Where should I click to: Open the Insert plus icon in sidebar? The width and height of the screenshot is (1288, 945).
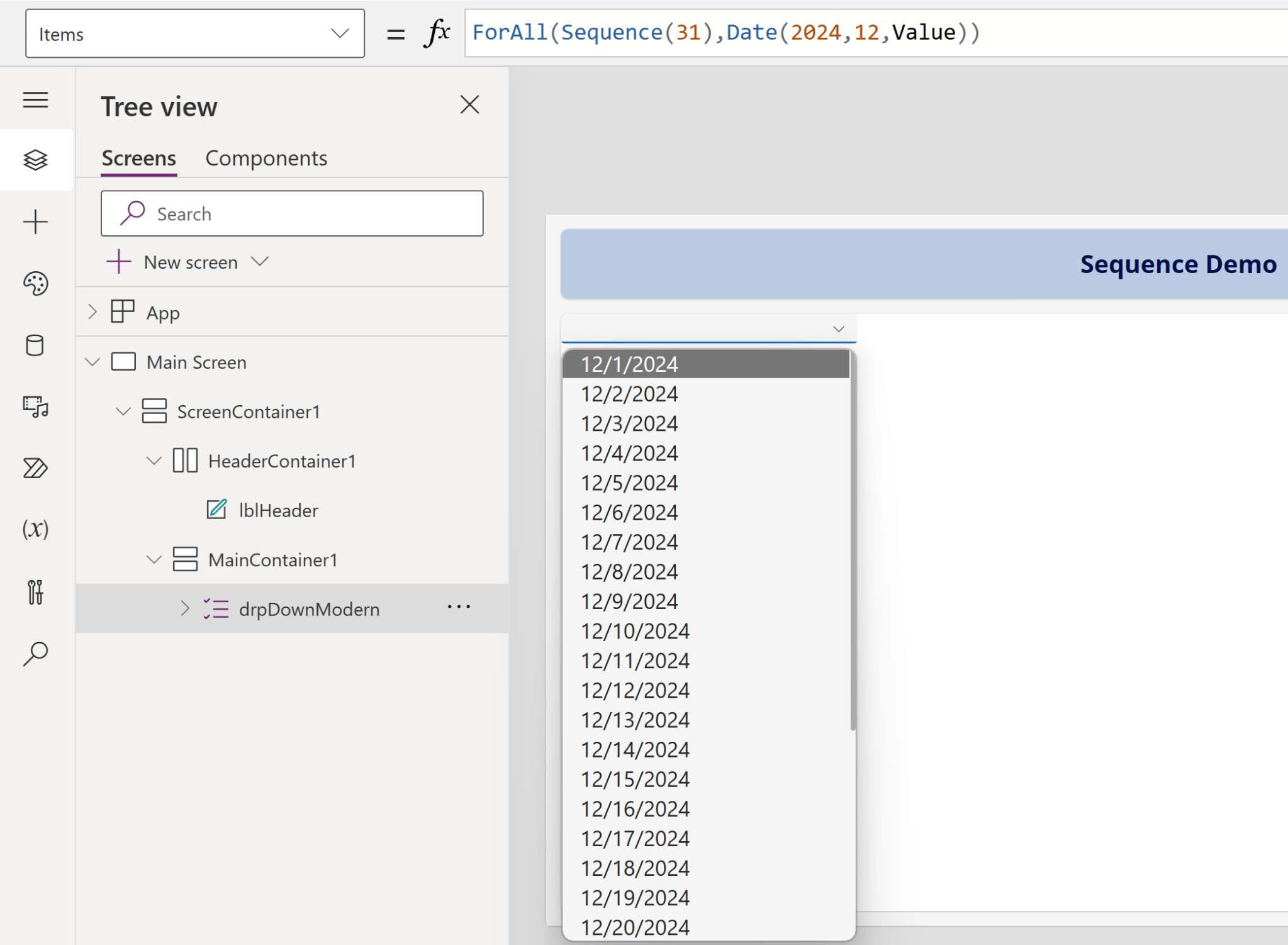point(35,222)
